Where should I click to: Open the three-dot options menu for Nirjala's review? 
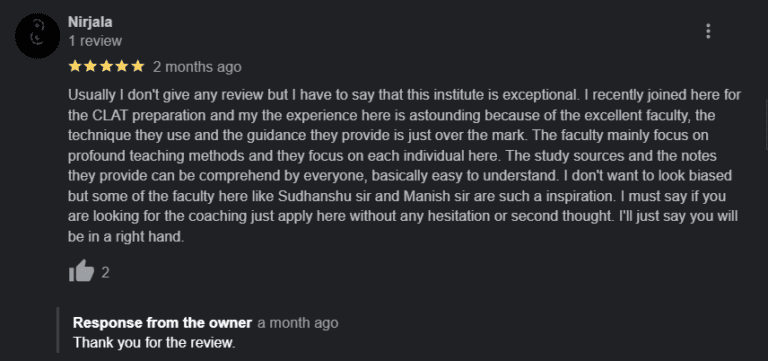pyautogui.click(x=708, y=31)
